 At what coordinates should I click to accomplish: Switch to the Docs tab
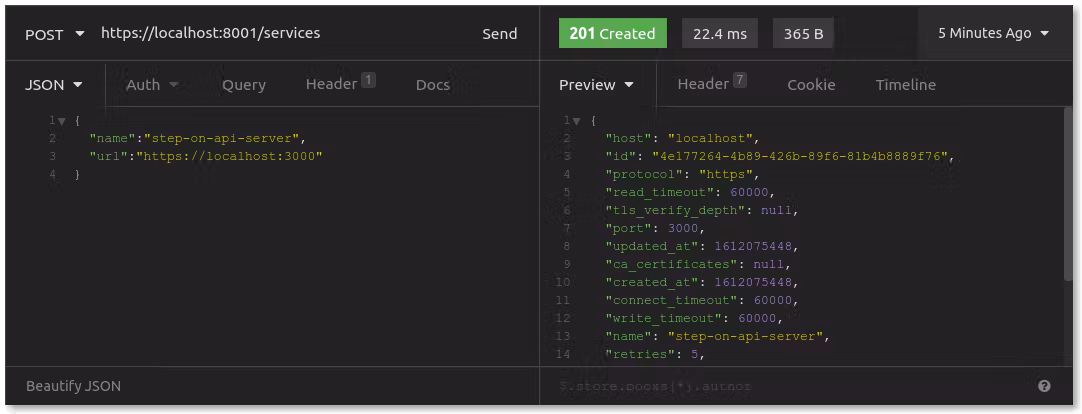tap(433, 85)
